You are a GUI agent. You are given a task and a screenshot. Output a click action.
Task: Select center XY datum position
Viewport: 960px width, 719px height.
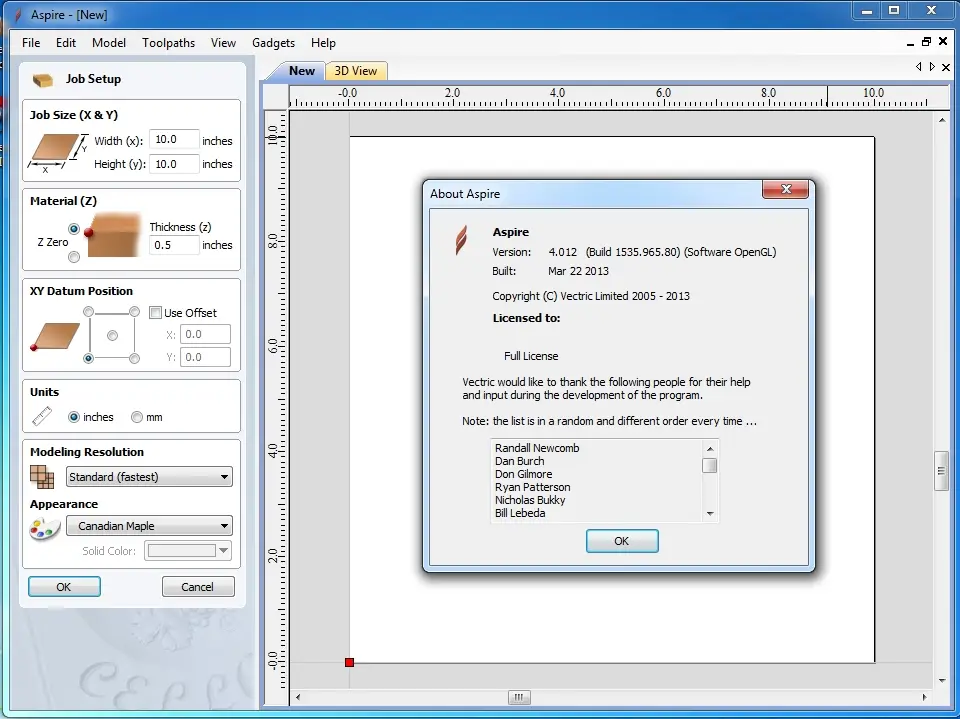112,336
